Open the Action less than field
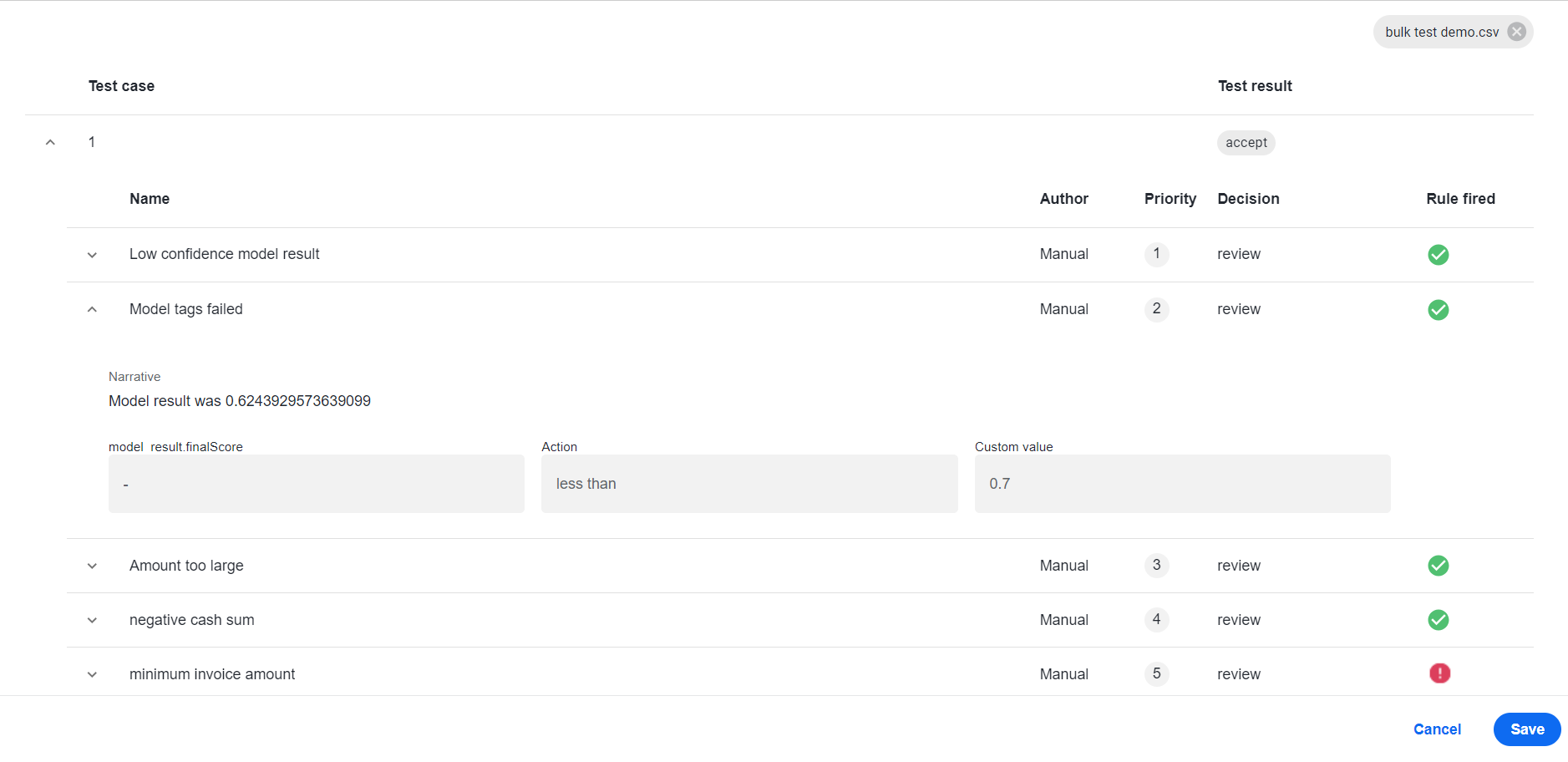The height and width of the screenshot is (762, 1568). point(749,484)
